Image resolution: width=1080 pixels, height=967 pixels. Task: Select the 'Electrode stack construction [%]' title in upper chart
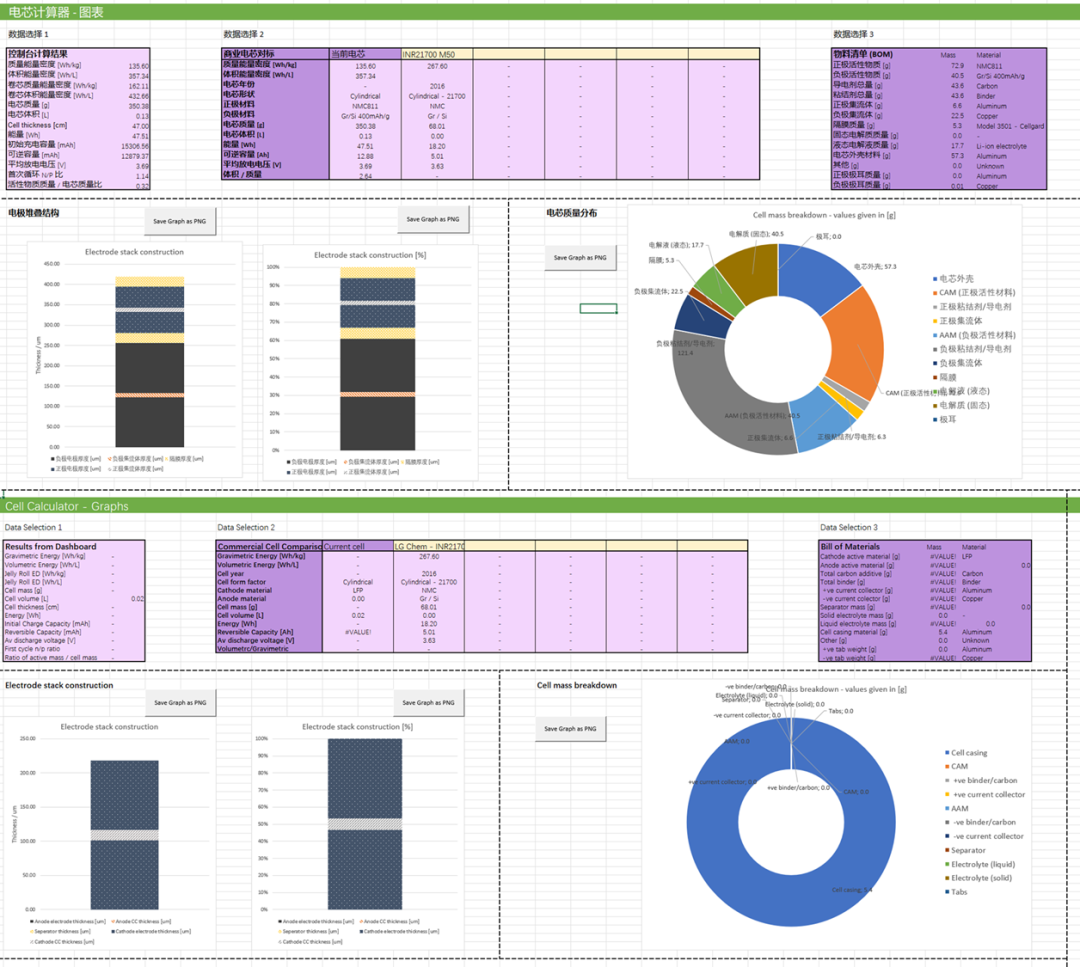tap(370, 255)
